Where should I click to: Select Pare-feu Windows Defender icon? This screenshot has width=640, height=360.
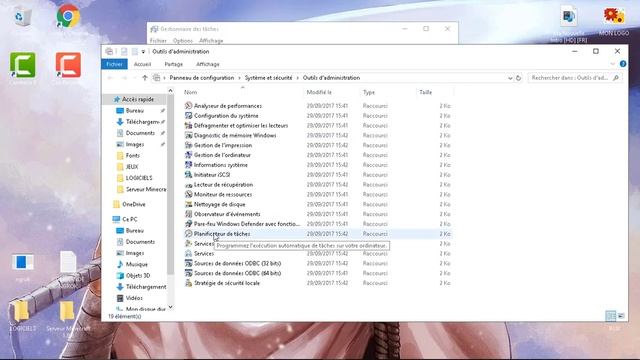pos(188,224)
